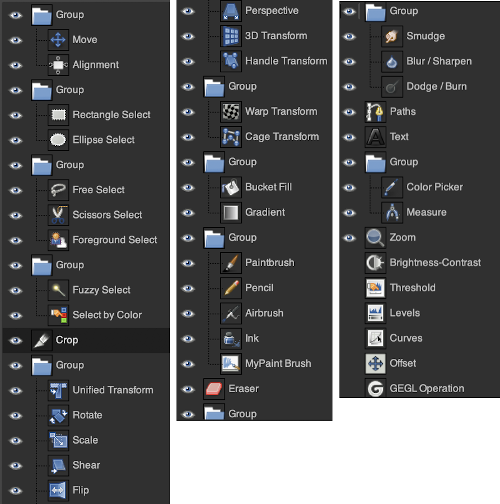500x504 pixels.
Task: Select the Eraser tool icon
Action: pyautogui.click(x=214, y=389)
